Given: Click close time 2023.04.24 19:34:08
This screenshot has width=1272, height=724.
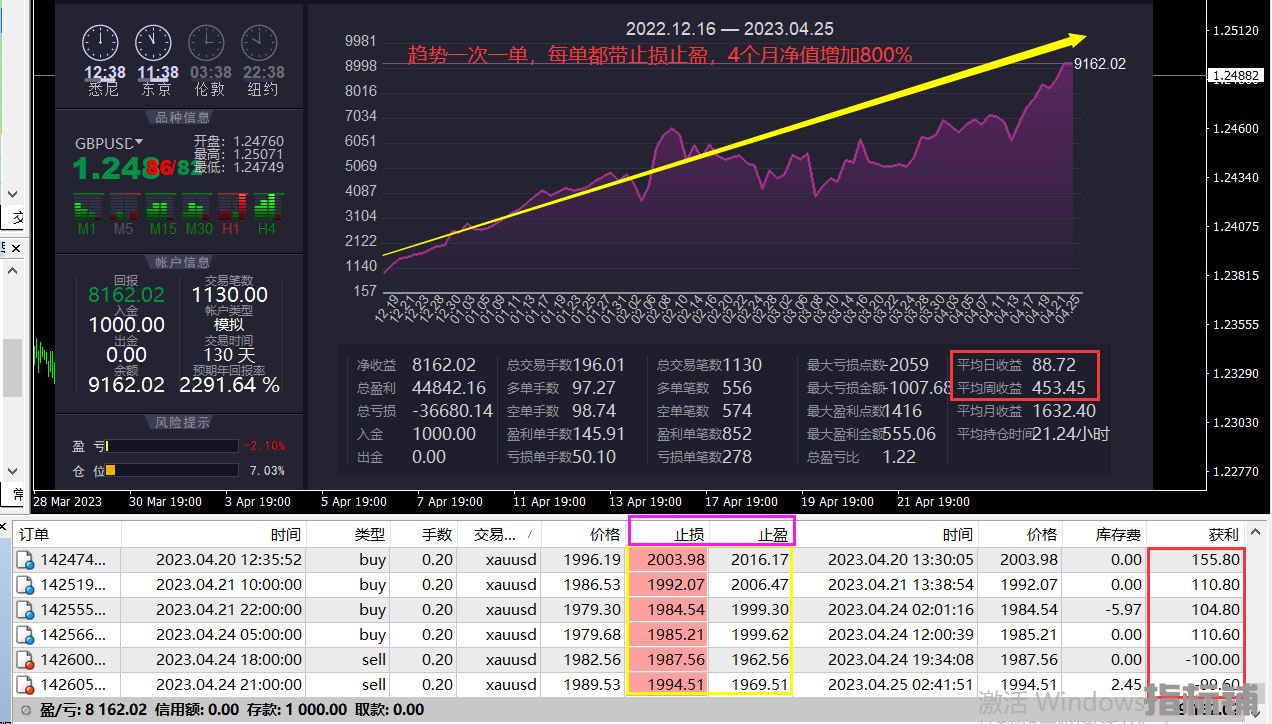Looking at the screenshot, I should (x=901, y=660).
